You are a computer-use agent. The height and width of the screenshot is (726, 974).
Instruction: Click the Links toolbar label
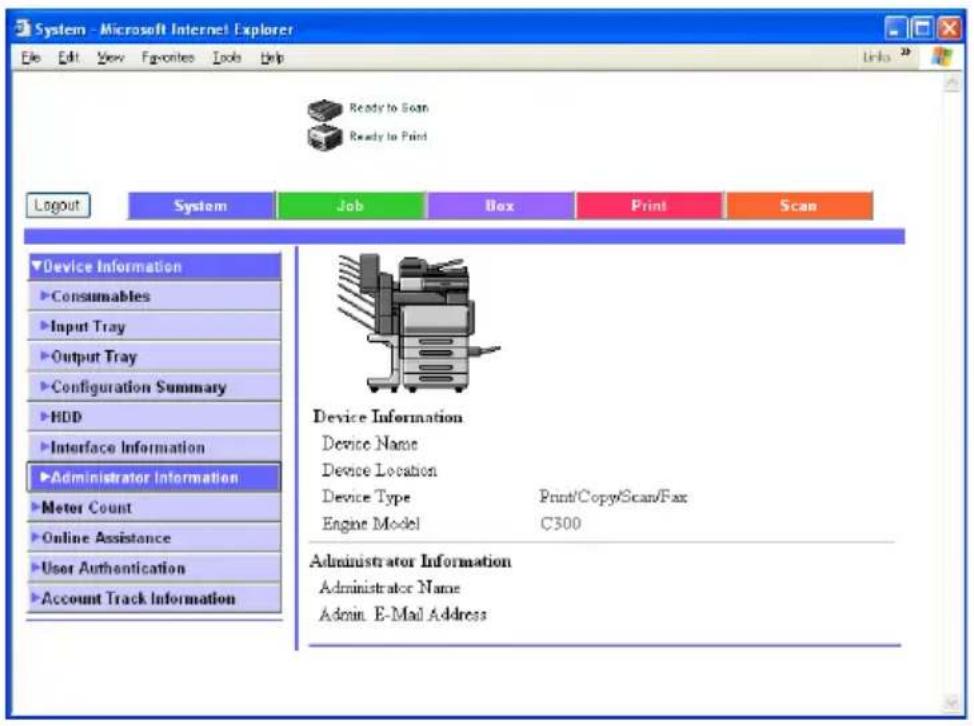pos(876,57)
